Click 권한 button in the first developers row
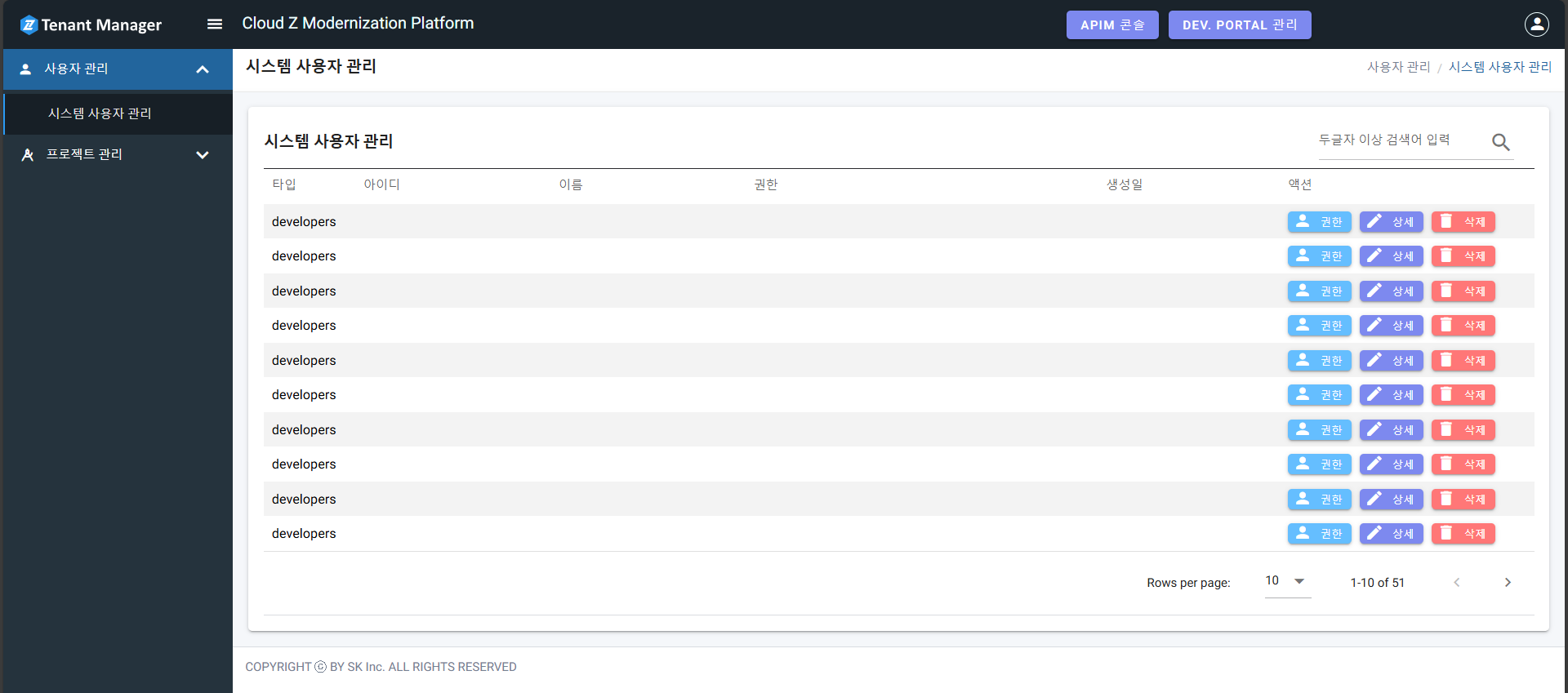Image resolution: width=1568 pixels, height=693 pixels. 1319,222
